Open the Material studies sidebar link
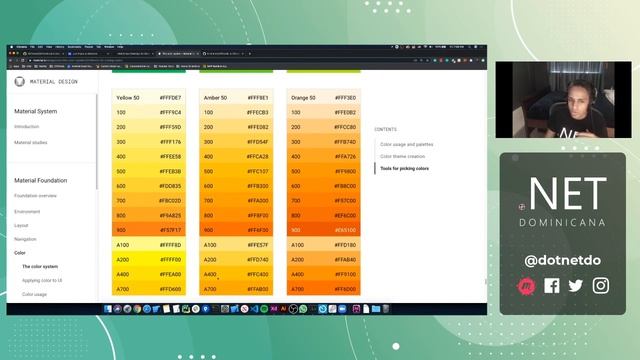640x360 pixels. coord(31,142)
